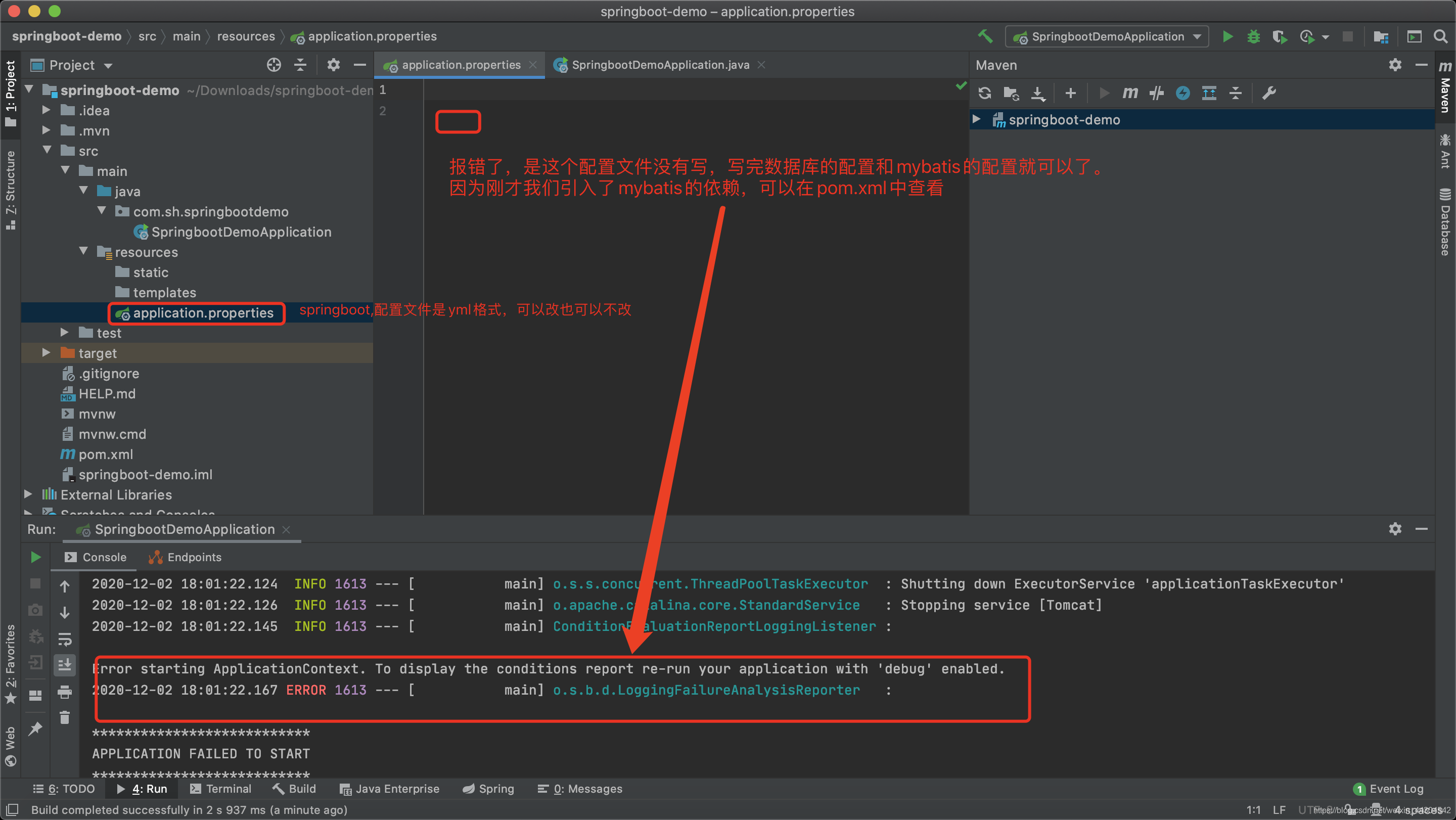The width and height of the screenshot is (1456, 820).
Task: Execute Maven goal 'm' icon
Action: tap(1130, 93)
